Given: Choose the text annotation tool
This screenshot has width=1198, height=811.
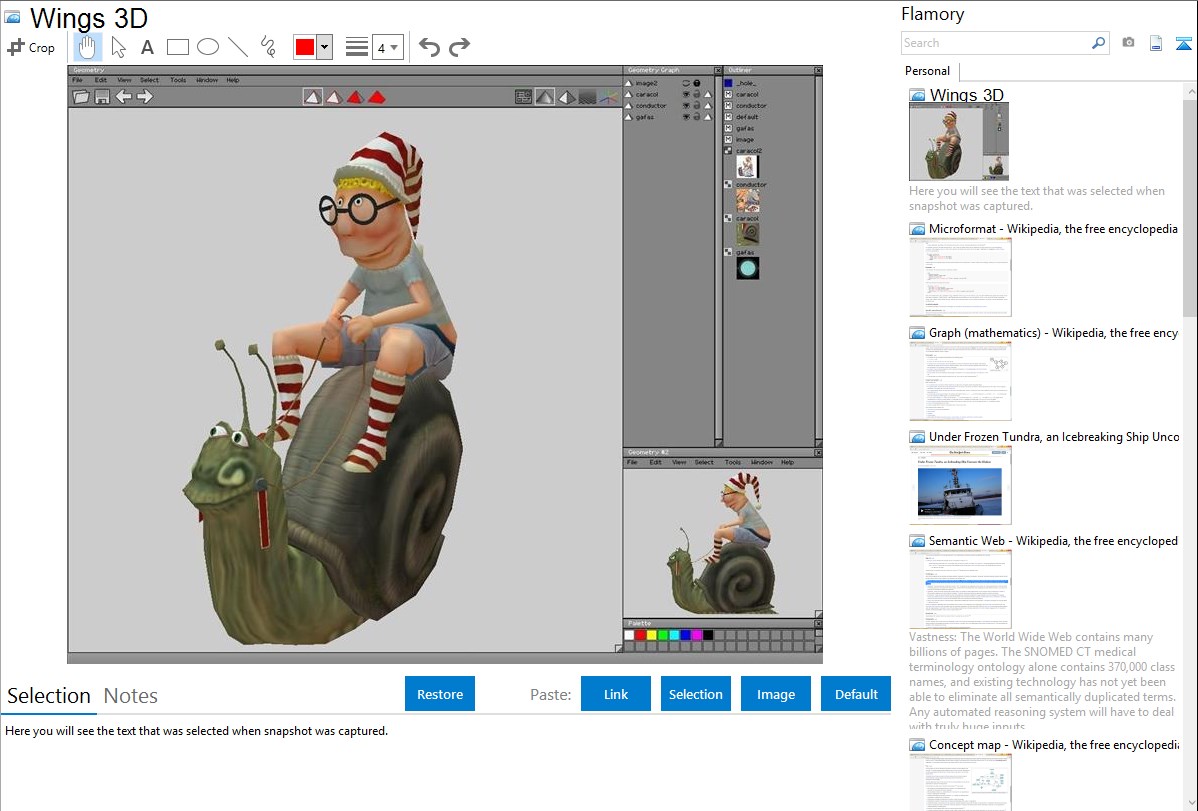Looking at the screenshot, I should 147,47.
